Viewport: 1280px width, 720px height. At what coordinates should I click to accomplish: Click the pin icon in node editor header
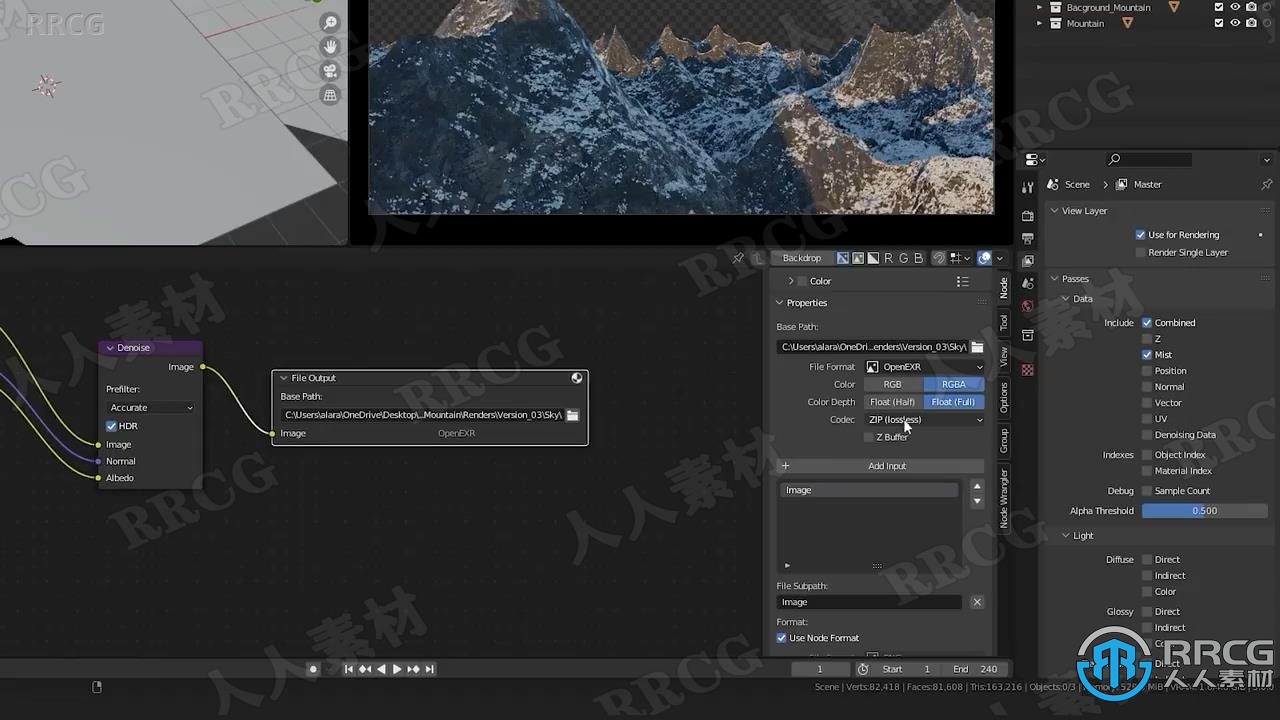click(x=738, y=258)
